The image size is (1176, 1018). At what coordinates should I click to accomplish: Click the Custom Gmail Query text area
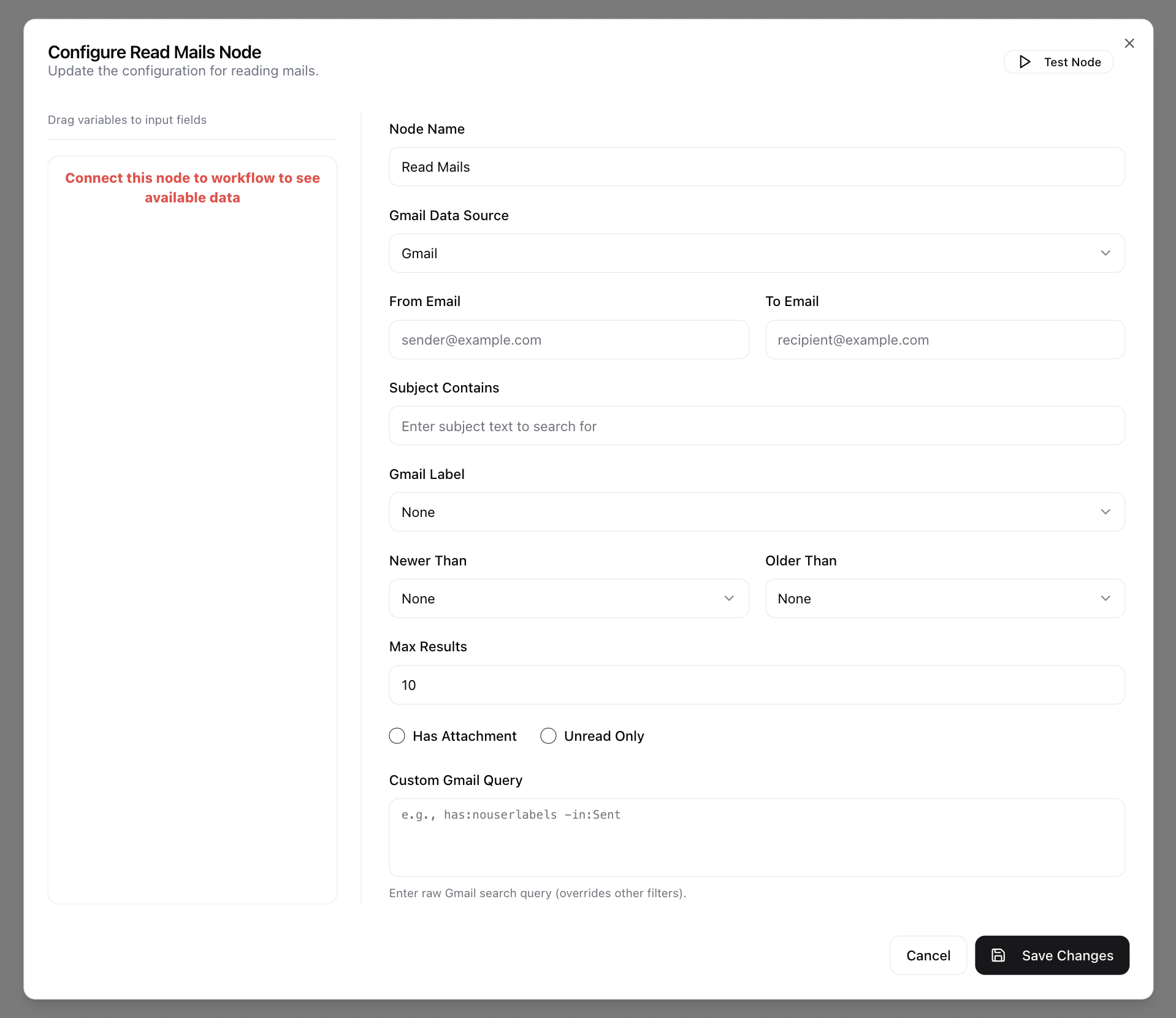click(x=756, y=837)
